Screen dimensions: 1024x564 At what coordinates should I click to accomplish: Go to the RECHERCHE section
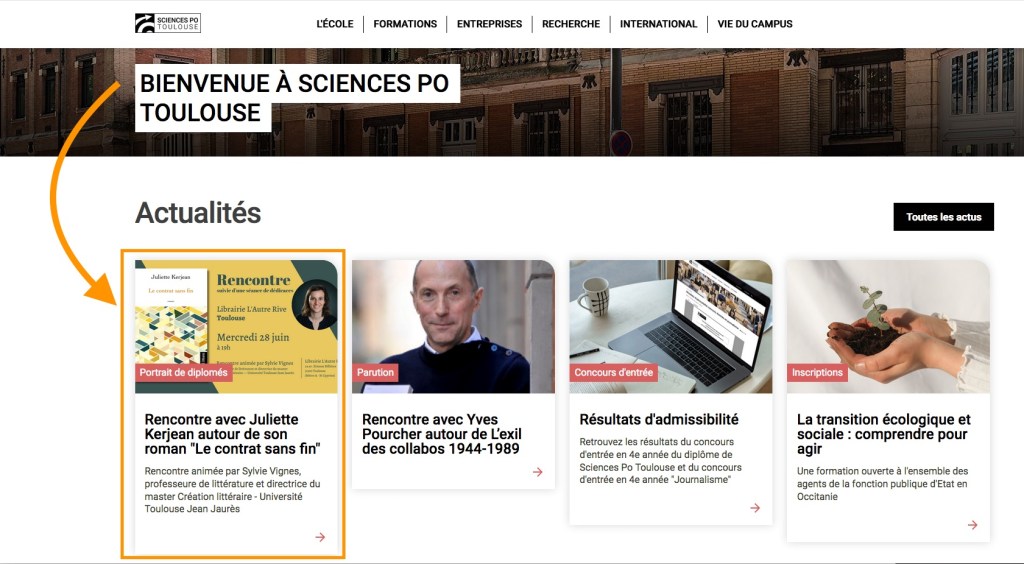[x=571, y=24]
